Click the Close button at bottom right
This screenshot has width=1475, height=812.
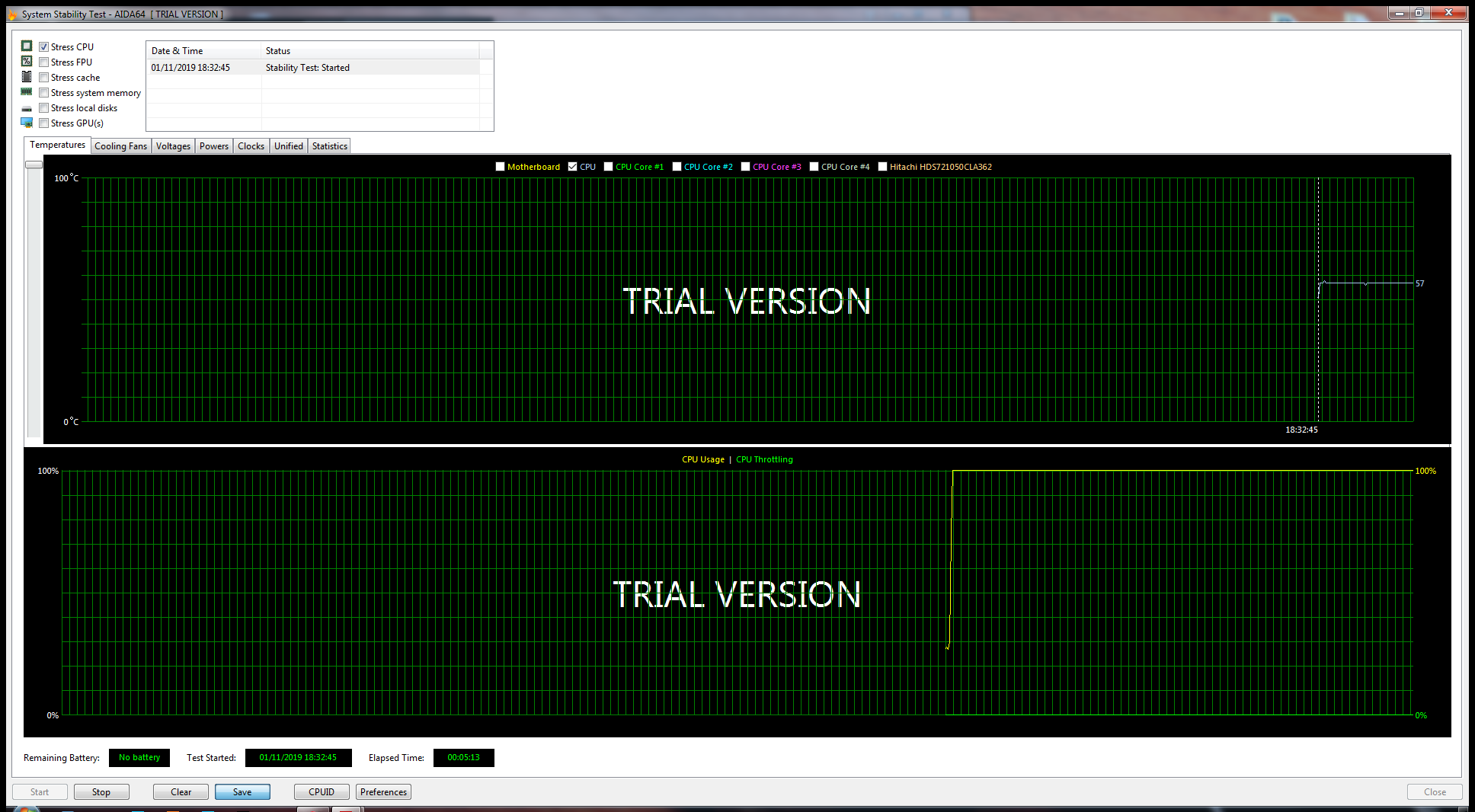coord(1435,792)
